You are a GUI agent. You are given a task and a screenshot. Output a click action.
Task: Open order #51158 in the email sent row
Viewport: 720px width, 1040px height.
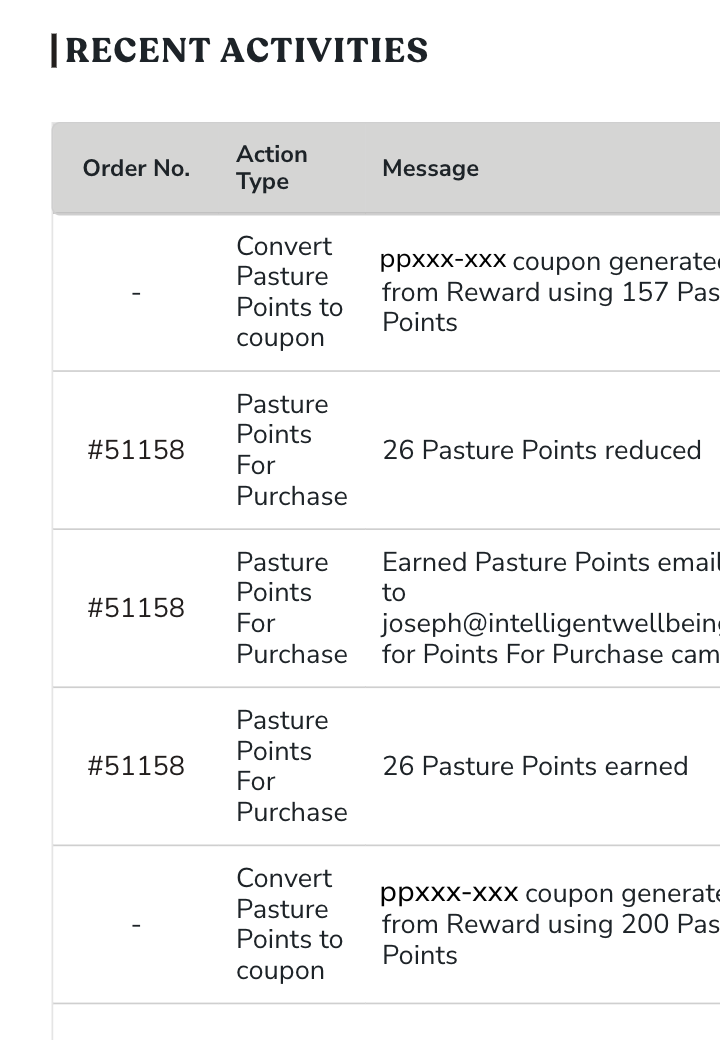point(136,608)
